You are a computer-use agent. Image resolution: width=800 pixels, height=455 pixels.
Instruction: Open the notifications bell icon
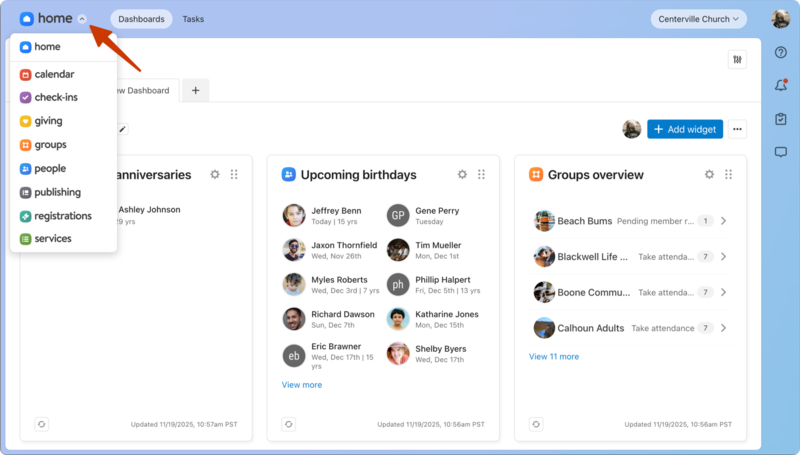tap(781, 85)
